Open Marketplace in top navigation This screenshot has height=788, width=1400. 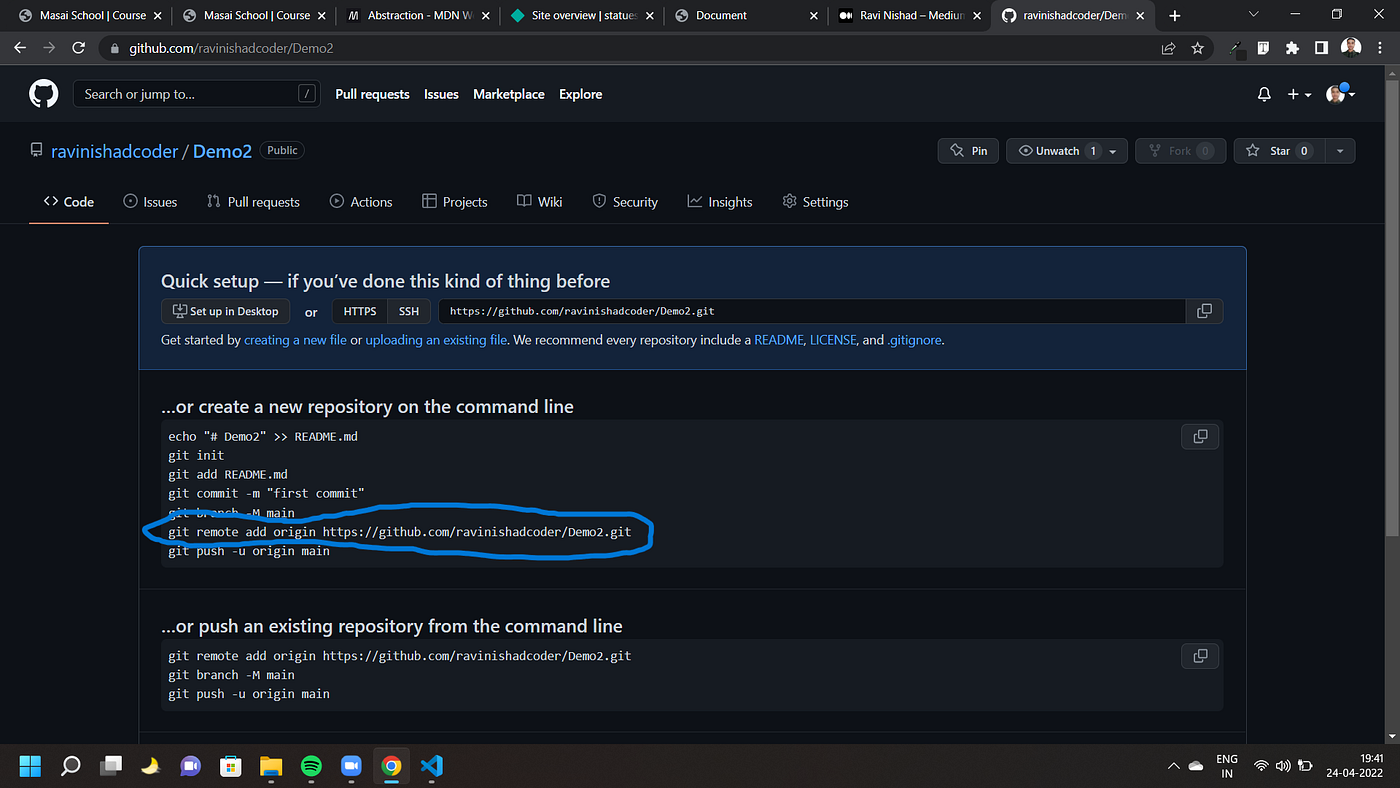tap(509, 94)
